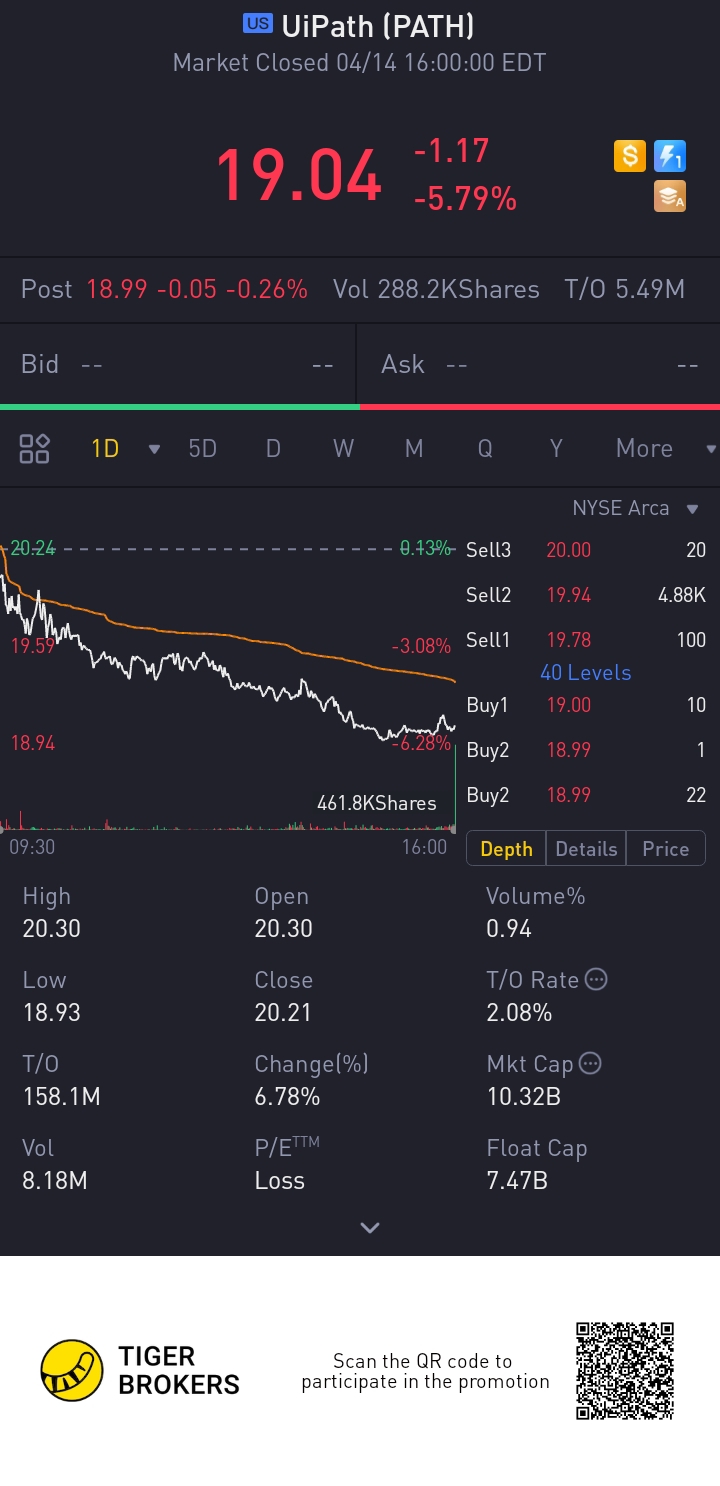720x1486 pixels.
Task: Tap the orange stacked layers badge icon
Action: (670, 196)
